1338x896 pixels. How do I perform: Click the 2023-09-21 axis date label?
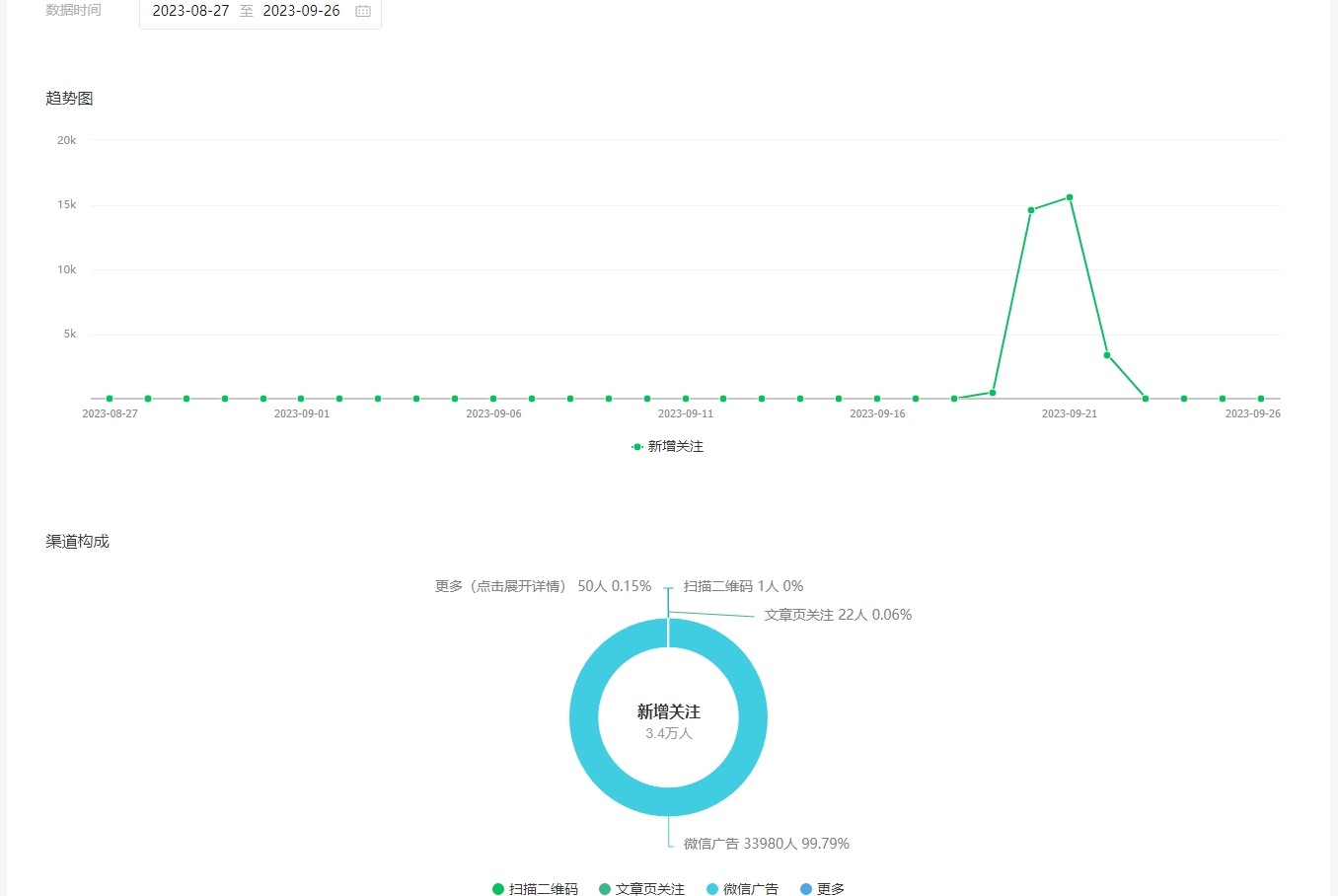(1070, 413)
